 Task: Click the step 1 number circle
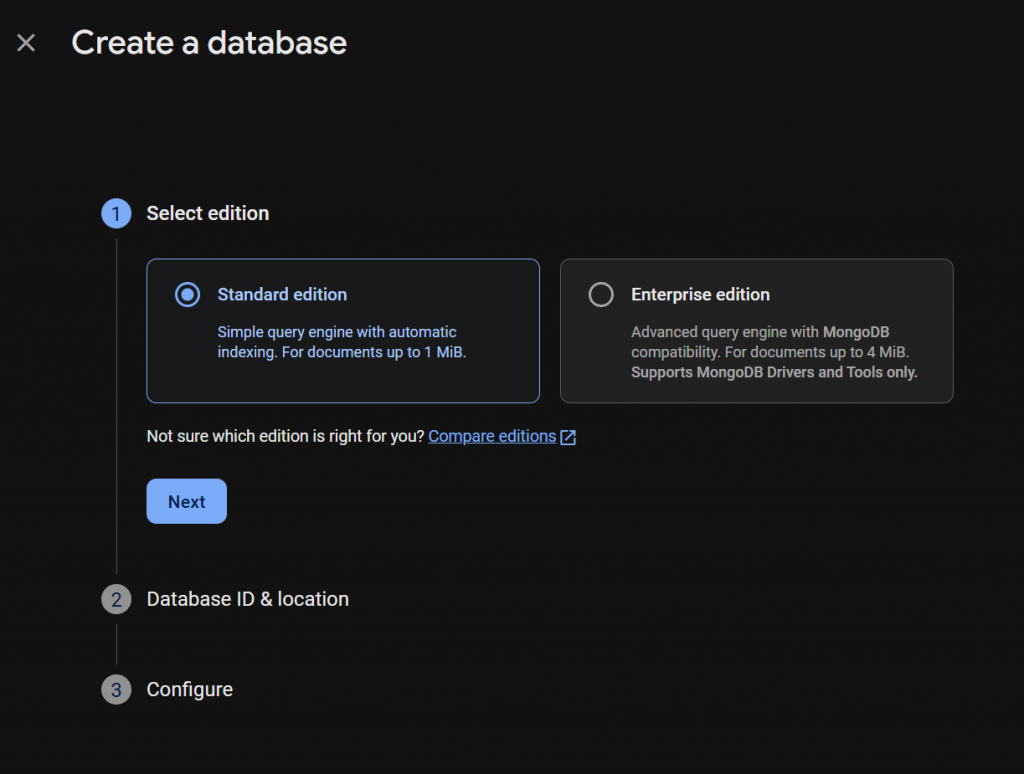pyautogui.click(x=116, y=213)
